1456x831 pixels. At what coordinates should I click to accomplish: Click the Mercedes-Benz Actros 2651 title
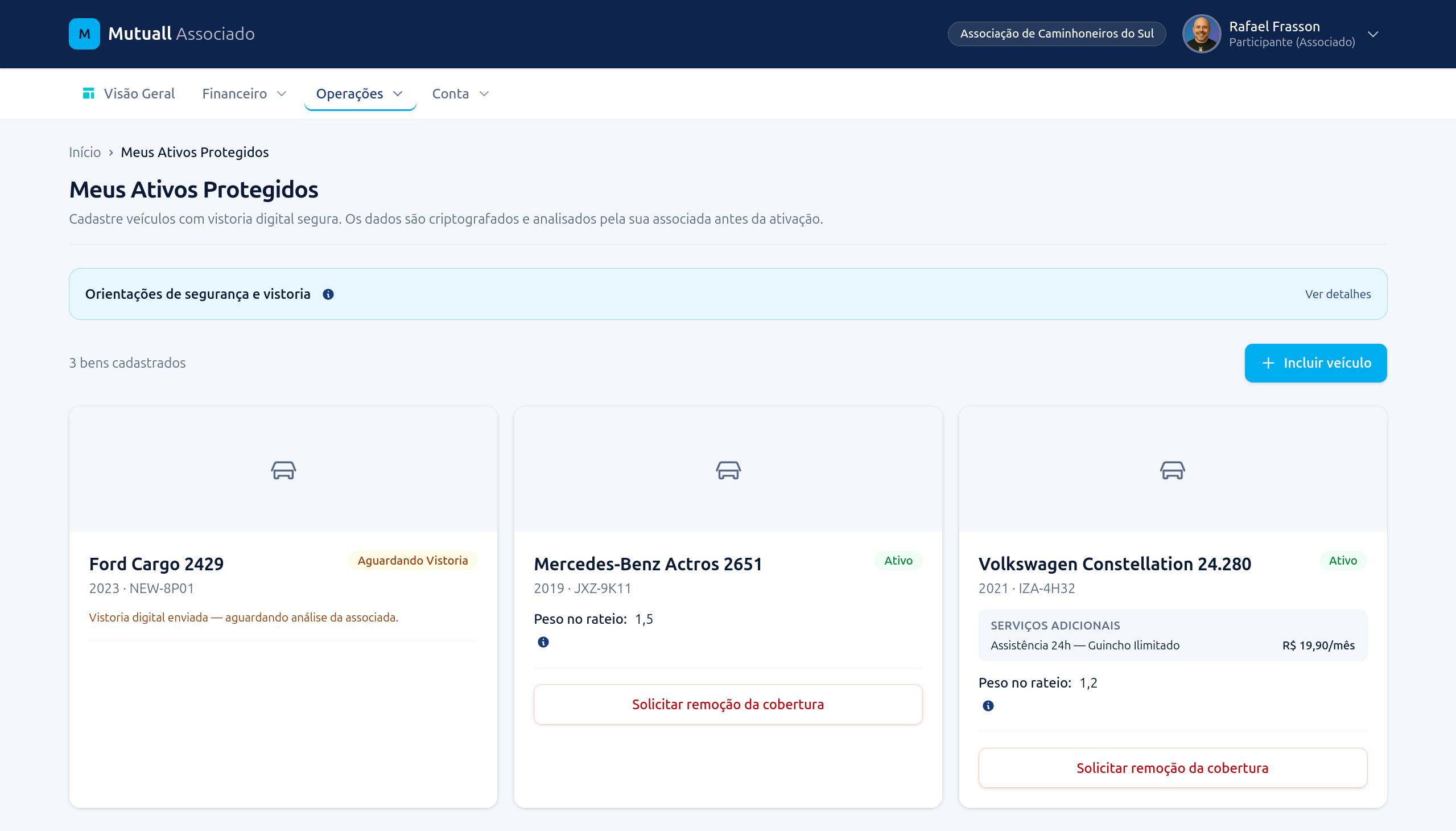tap(648, 564)
